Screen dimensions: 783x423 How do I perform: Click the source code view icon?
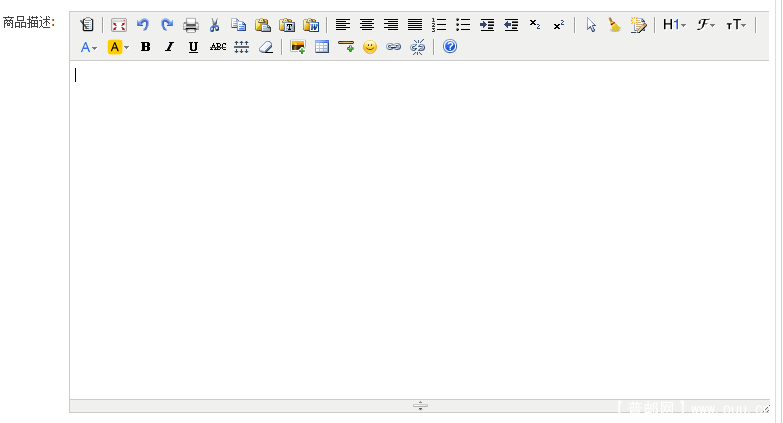(x=87, y=25)
